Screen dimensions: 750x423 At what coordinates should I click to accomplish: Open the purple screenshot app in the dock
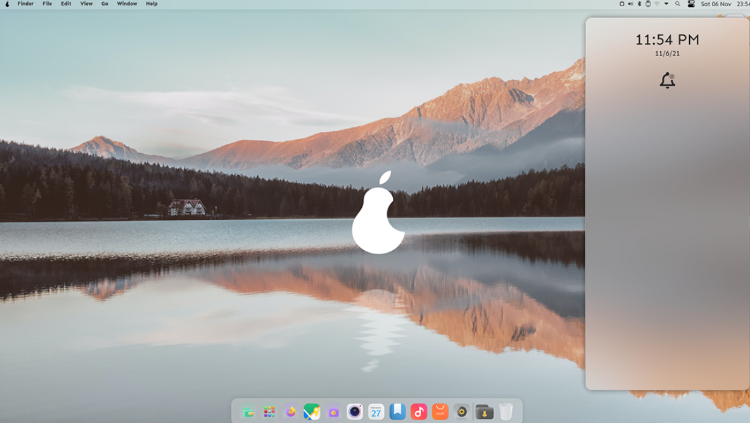tap(333, 412)
